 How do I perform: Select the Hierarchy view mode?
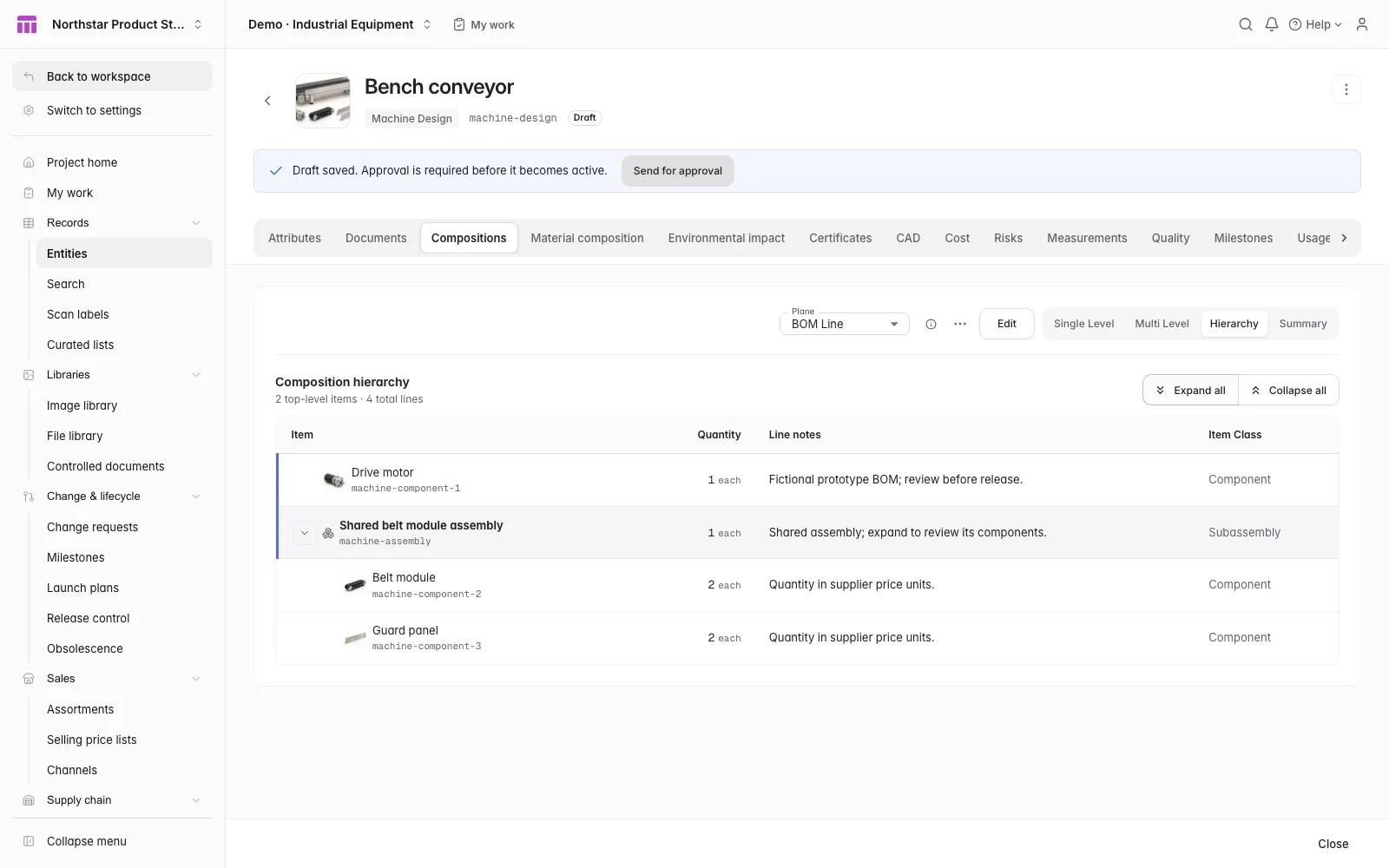tap(1234, 324)
